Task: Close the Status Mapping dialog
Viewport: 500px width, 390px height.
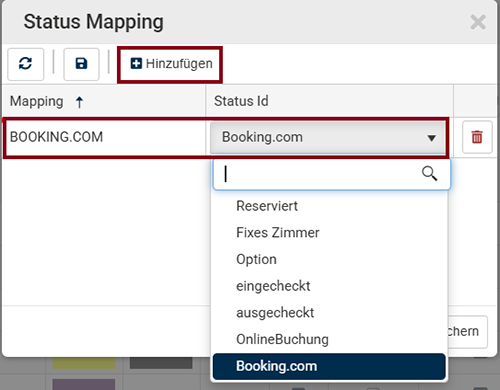Action: [478, 22]
